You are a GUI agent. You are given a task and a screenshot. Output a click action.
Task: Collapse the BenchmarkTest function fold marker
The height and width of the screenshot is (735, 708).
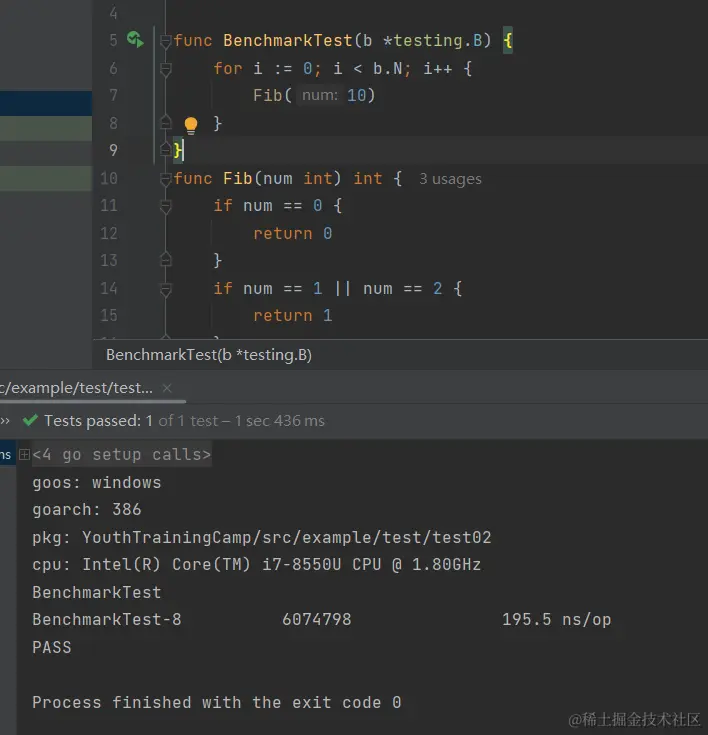(x=165, y=42)
